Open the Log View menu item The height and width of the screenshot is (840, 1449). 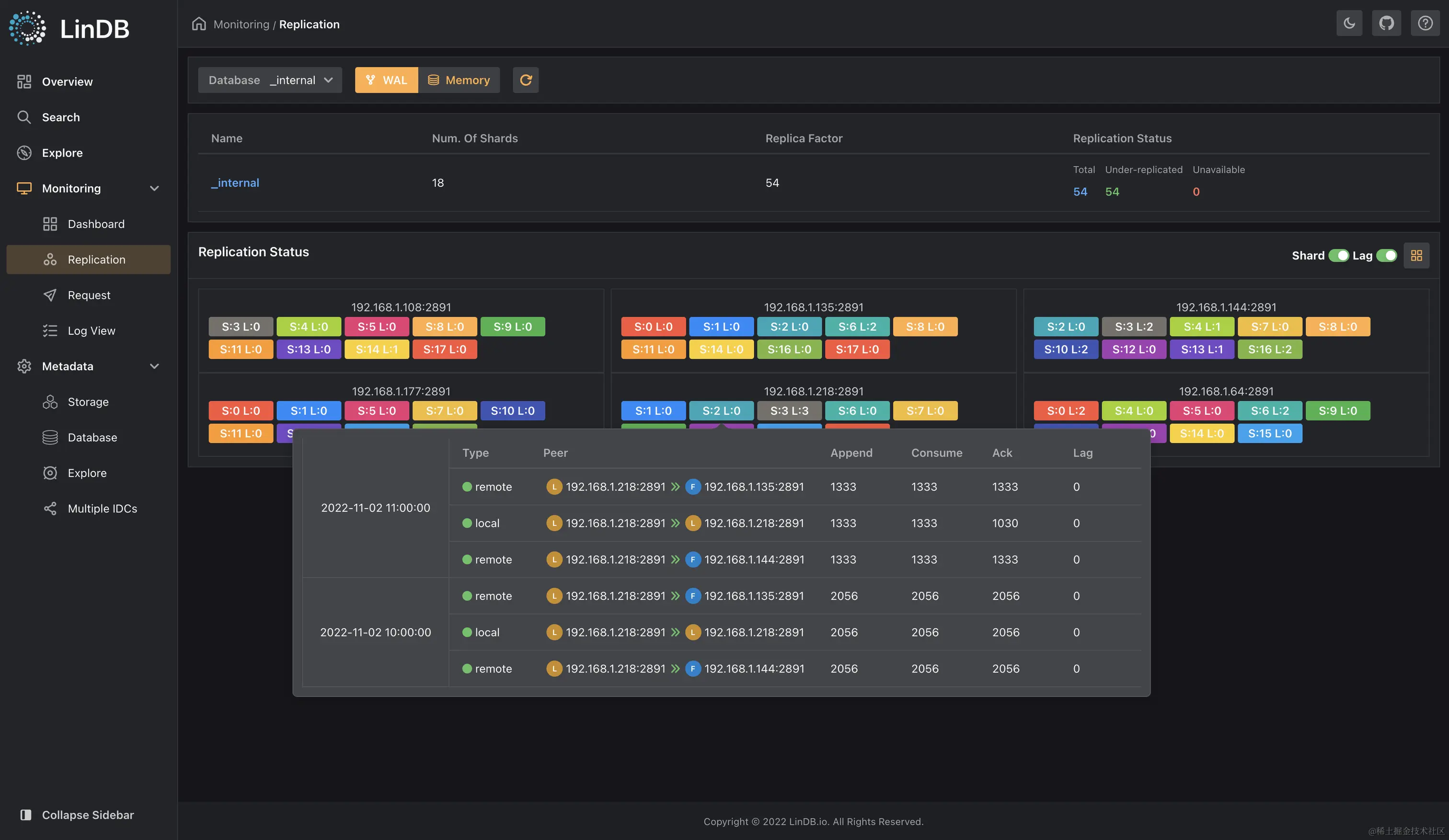pos(91,330)
